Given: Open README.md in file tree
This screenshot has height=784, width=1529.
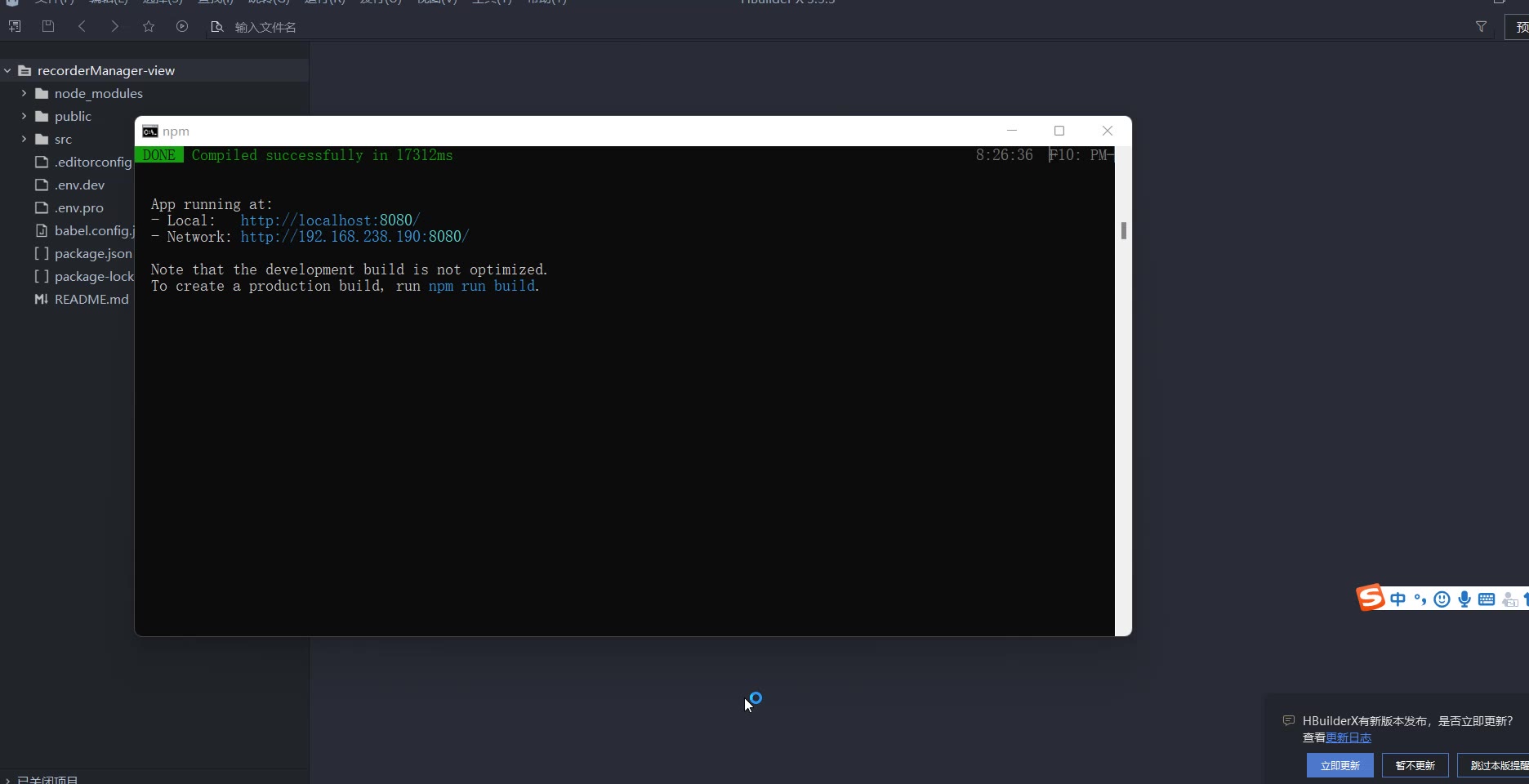Looking at the screenshot, I should [91, 300].
